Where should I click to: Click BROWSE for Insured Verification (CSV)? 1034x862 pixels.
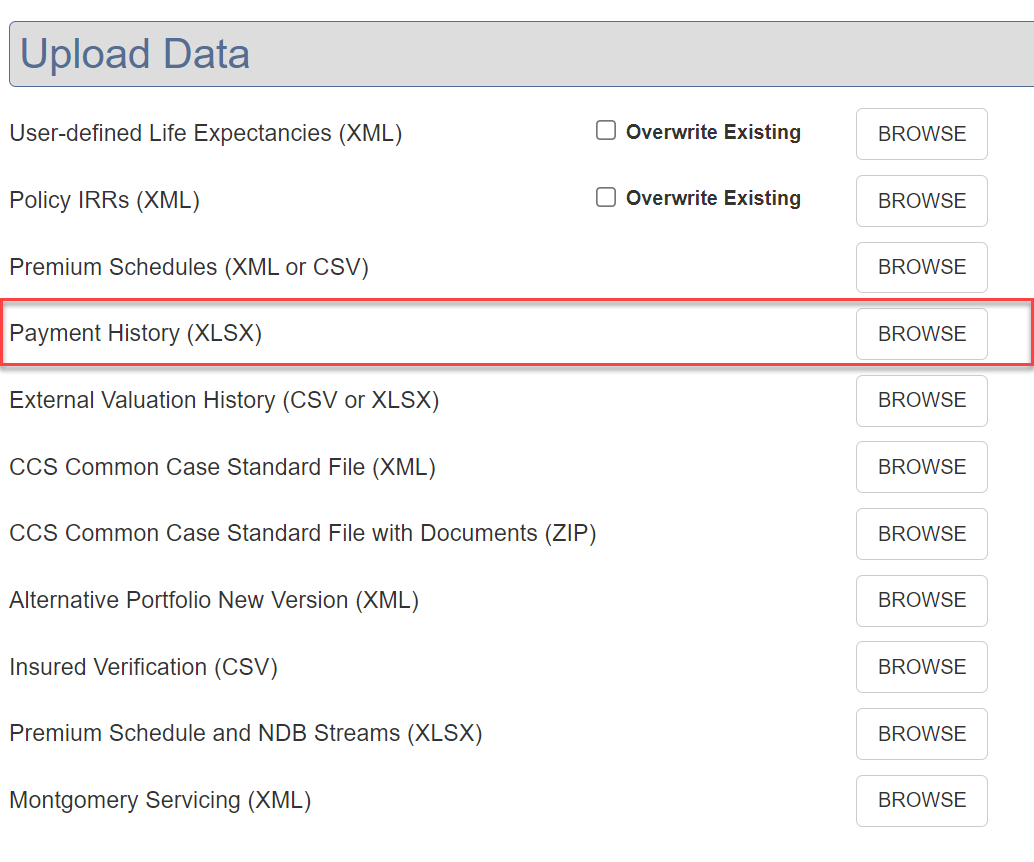pos(921,667)
